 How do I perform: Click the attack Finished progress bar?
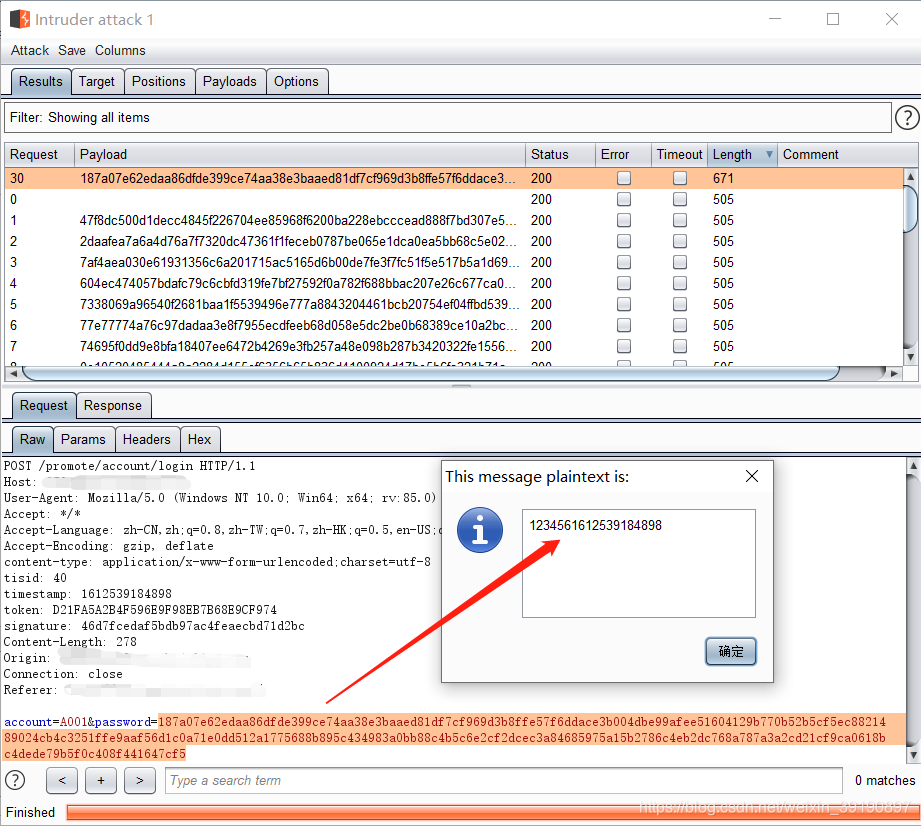click(492, 812)
